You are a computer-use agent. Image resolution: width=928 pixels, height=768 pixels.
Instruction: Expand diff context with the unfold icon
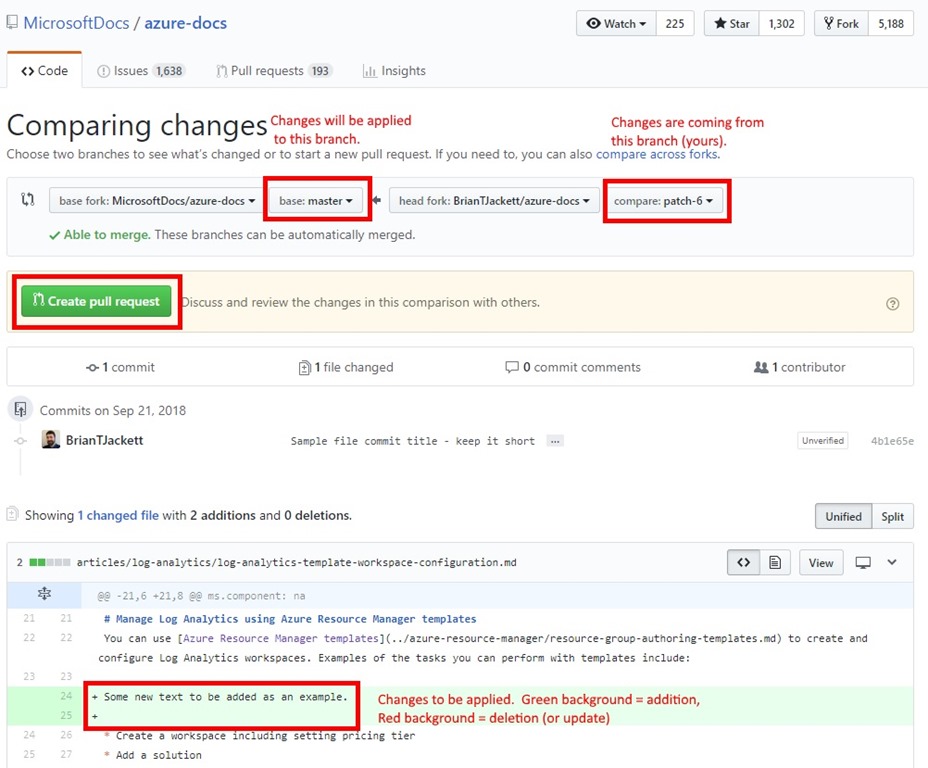tap(44, 594)
